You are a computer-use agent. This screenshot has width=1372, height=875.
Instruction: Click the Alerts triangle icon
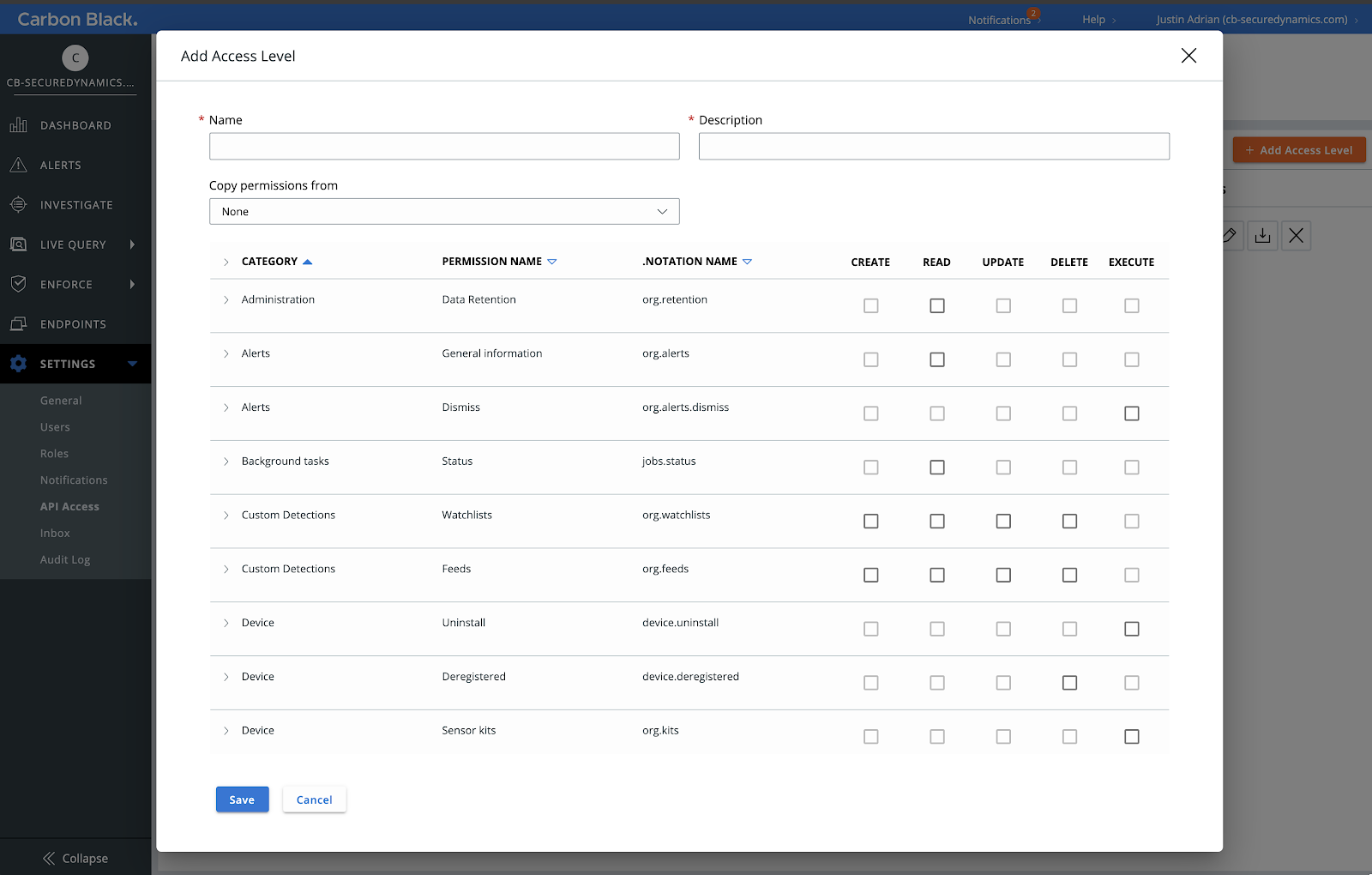coord(19,165)
